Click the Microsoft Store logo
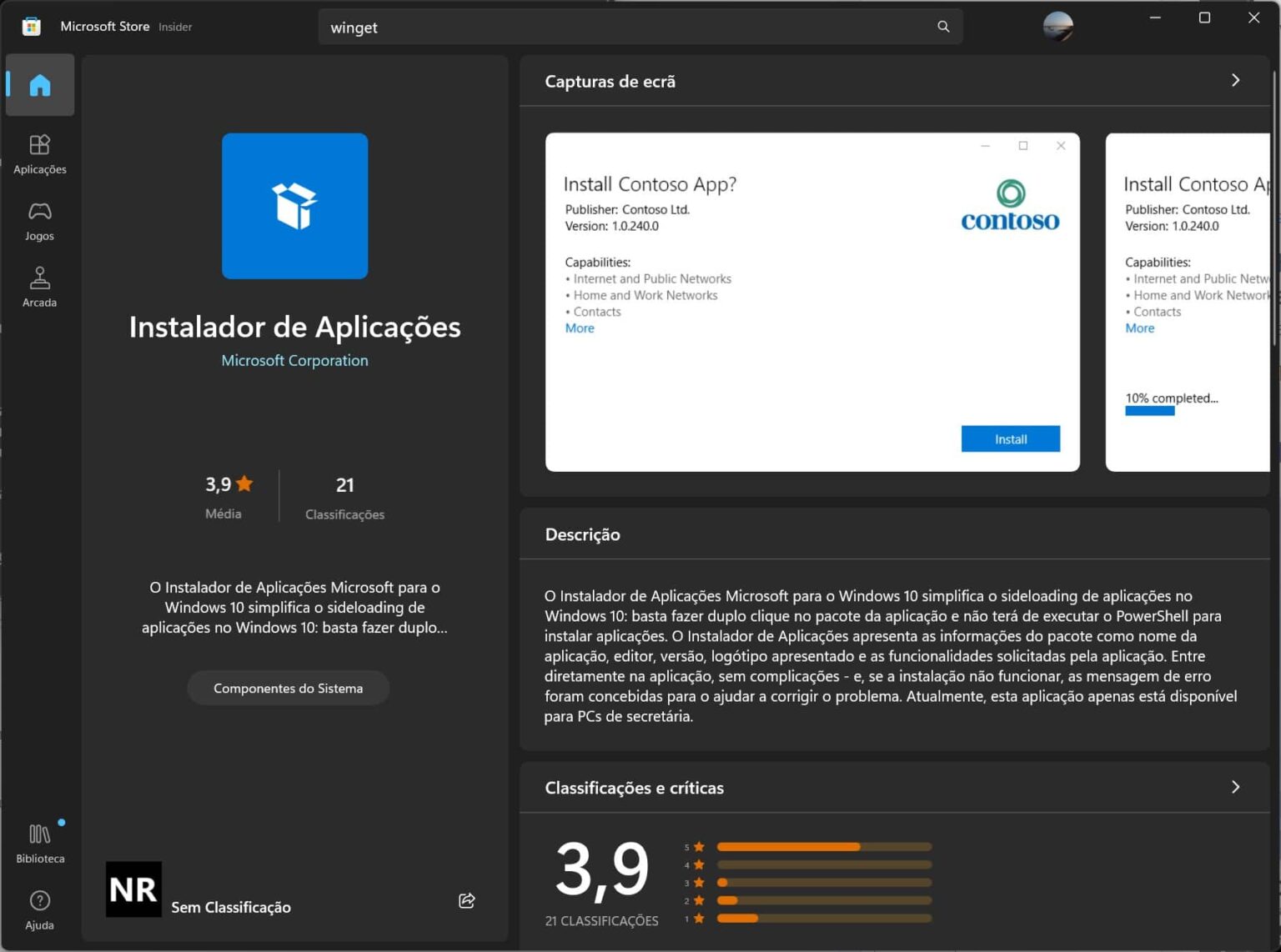1281x952 pixels. tap(30, 26)
